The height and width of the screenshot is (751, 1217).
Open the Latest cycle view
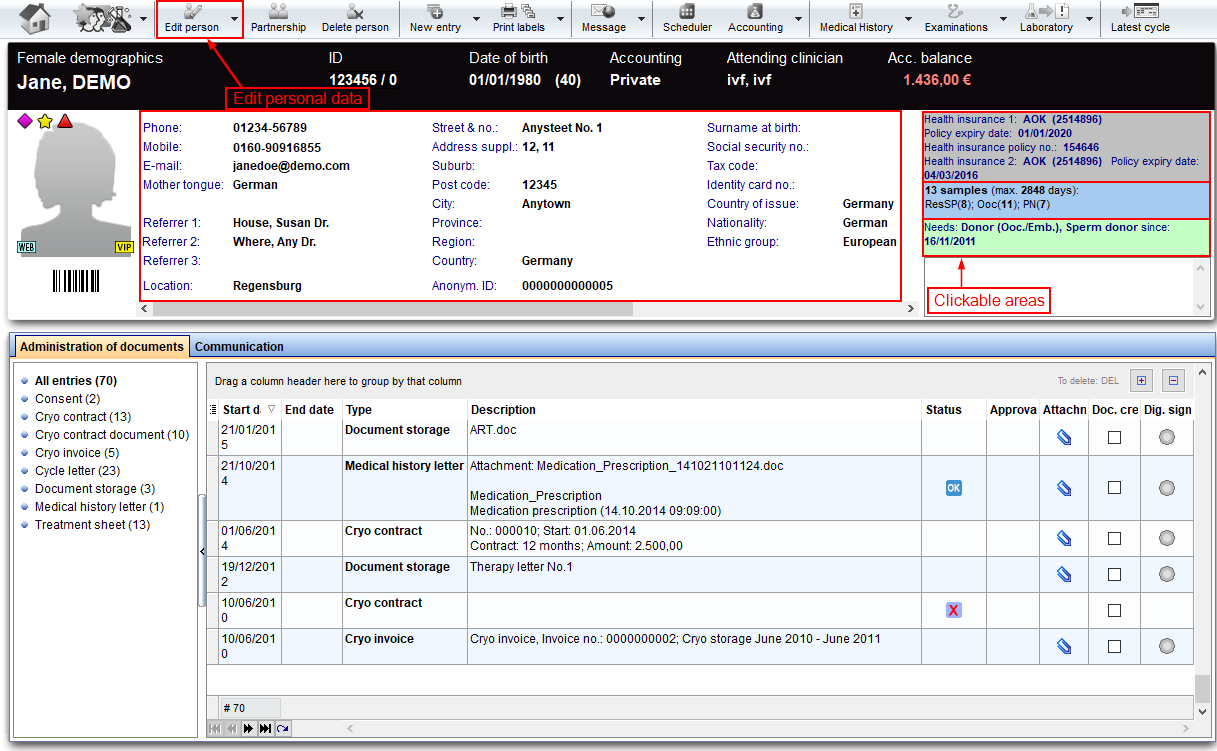(1140, 19)
